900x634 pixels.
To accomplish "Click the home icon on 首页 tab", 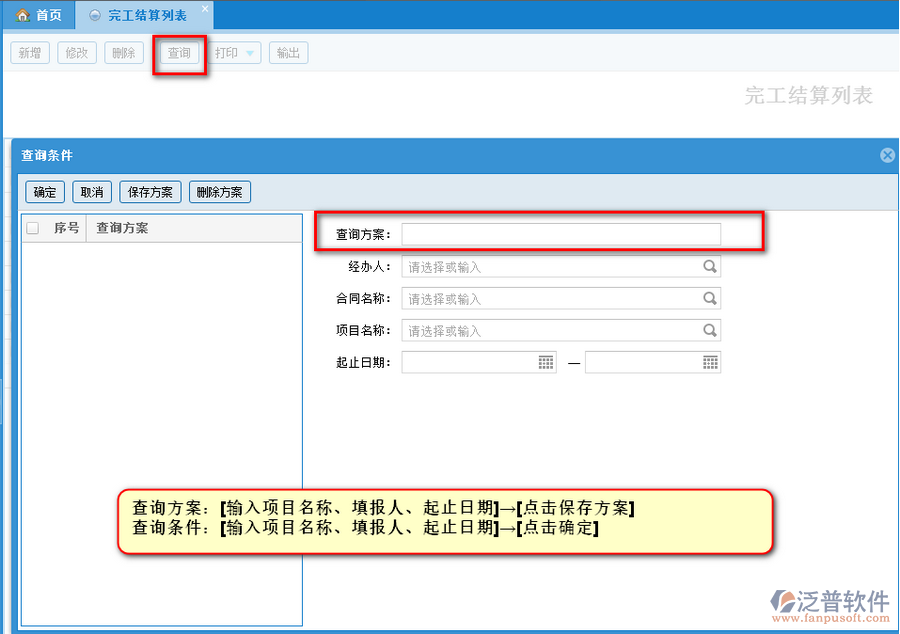I will coord(22,15).
